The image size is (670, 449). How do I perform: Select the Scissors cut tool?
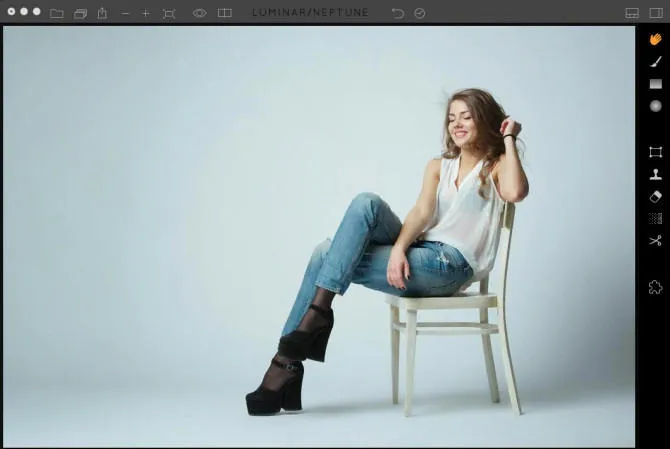point(655,240)
